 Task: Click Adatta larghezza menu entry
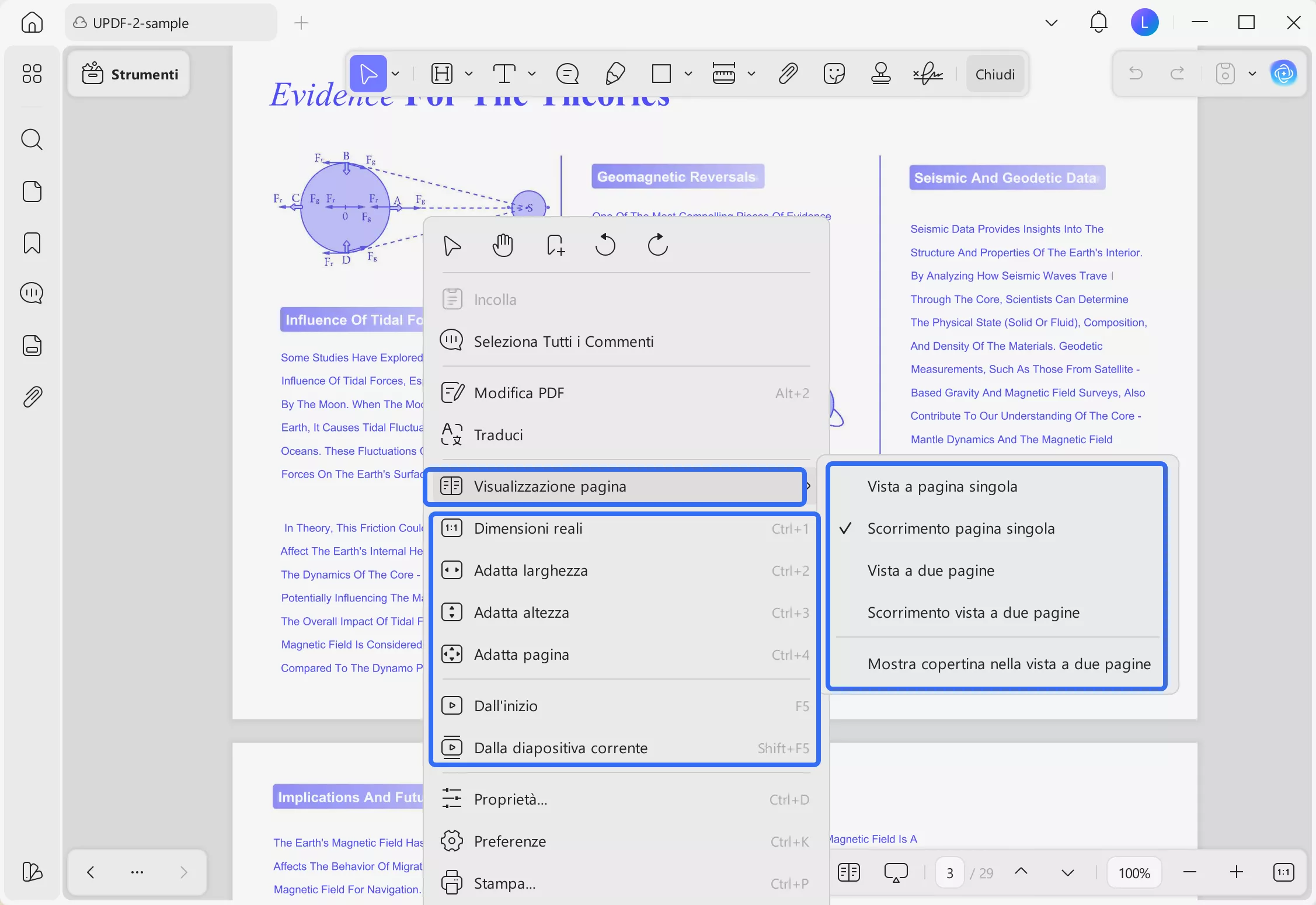pos(530,570)
